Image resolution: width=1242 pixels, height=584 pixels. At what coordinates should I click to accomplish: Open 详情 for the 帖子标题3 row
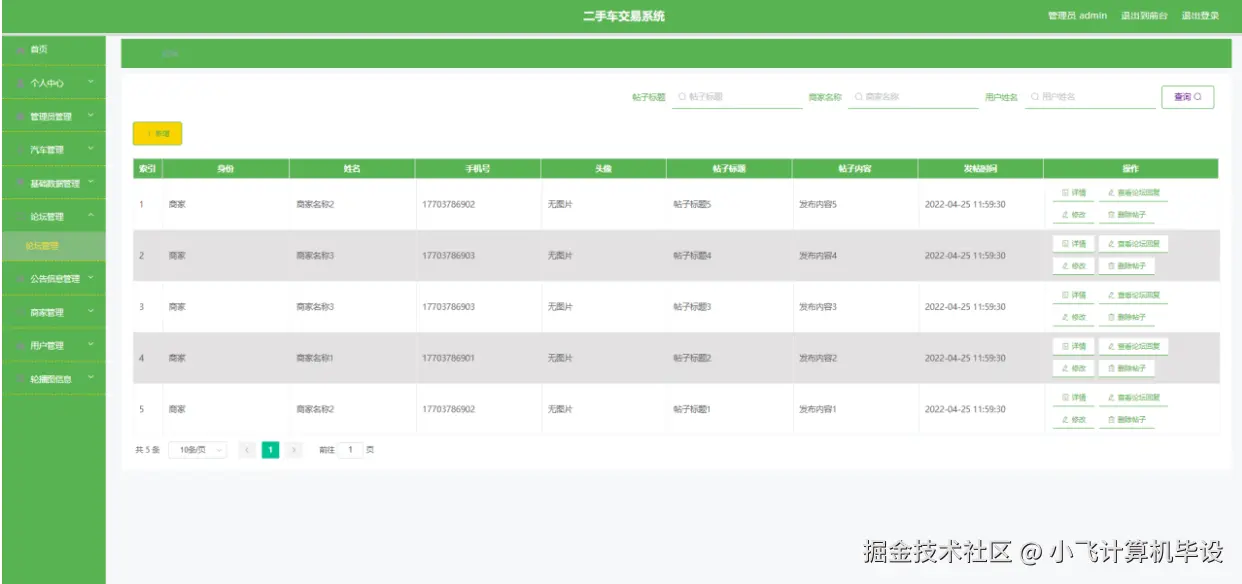pyautogui.click(x=1073, y=295)
